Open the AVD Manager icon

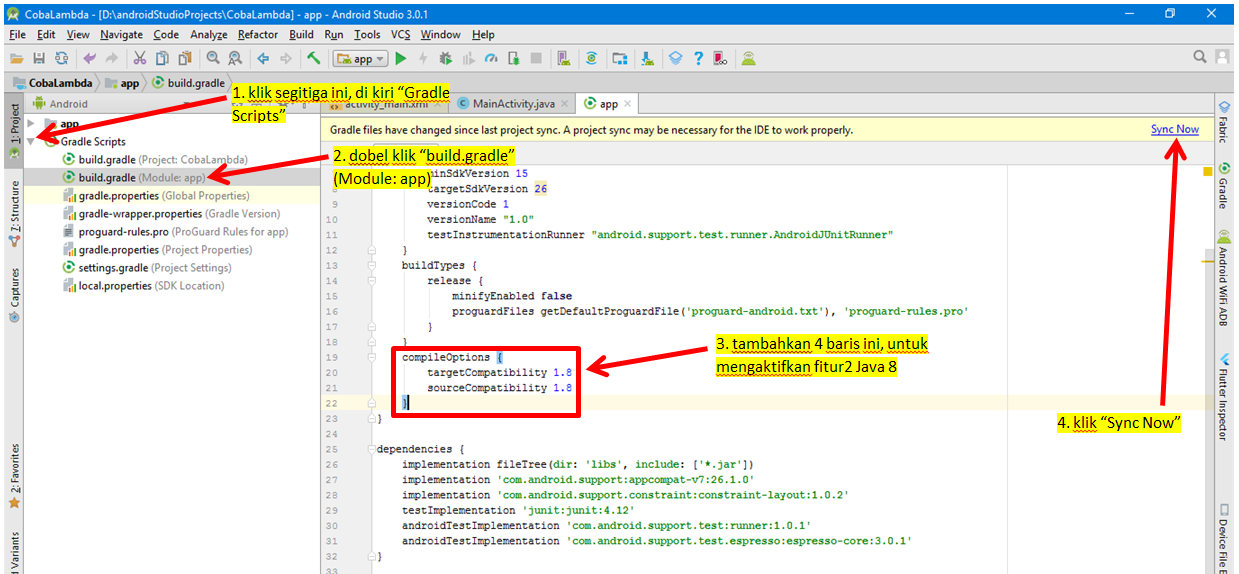click(x=564, y=59)
